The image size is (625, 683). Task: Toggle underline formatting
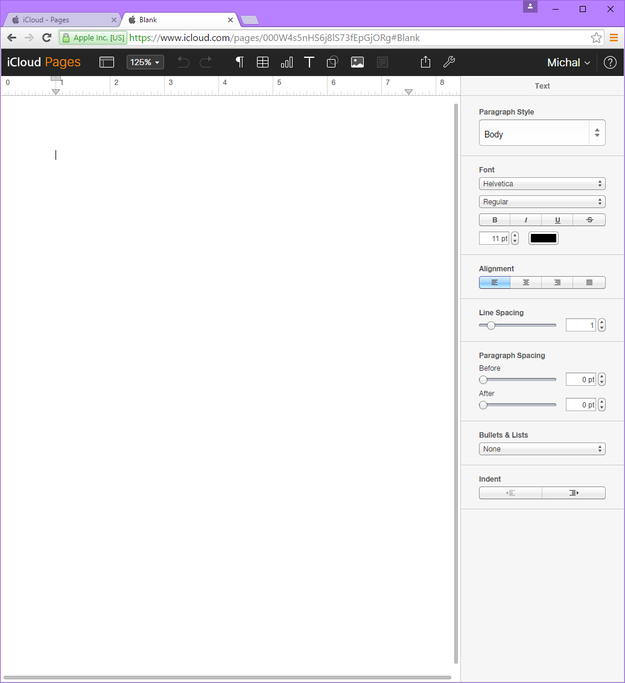[557, 220]
